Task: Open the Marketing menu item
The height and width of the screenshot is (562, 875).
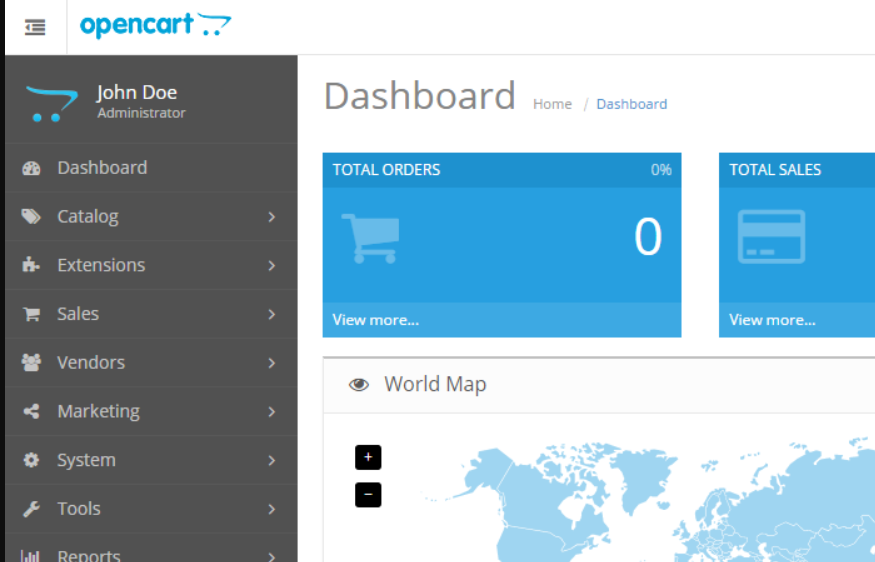Action: tap(98, 411)
